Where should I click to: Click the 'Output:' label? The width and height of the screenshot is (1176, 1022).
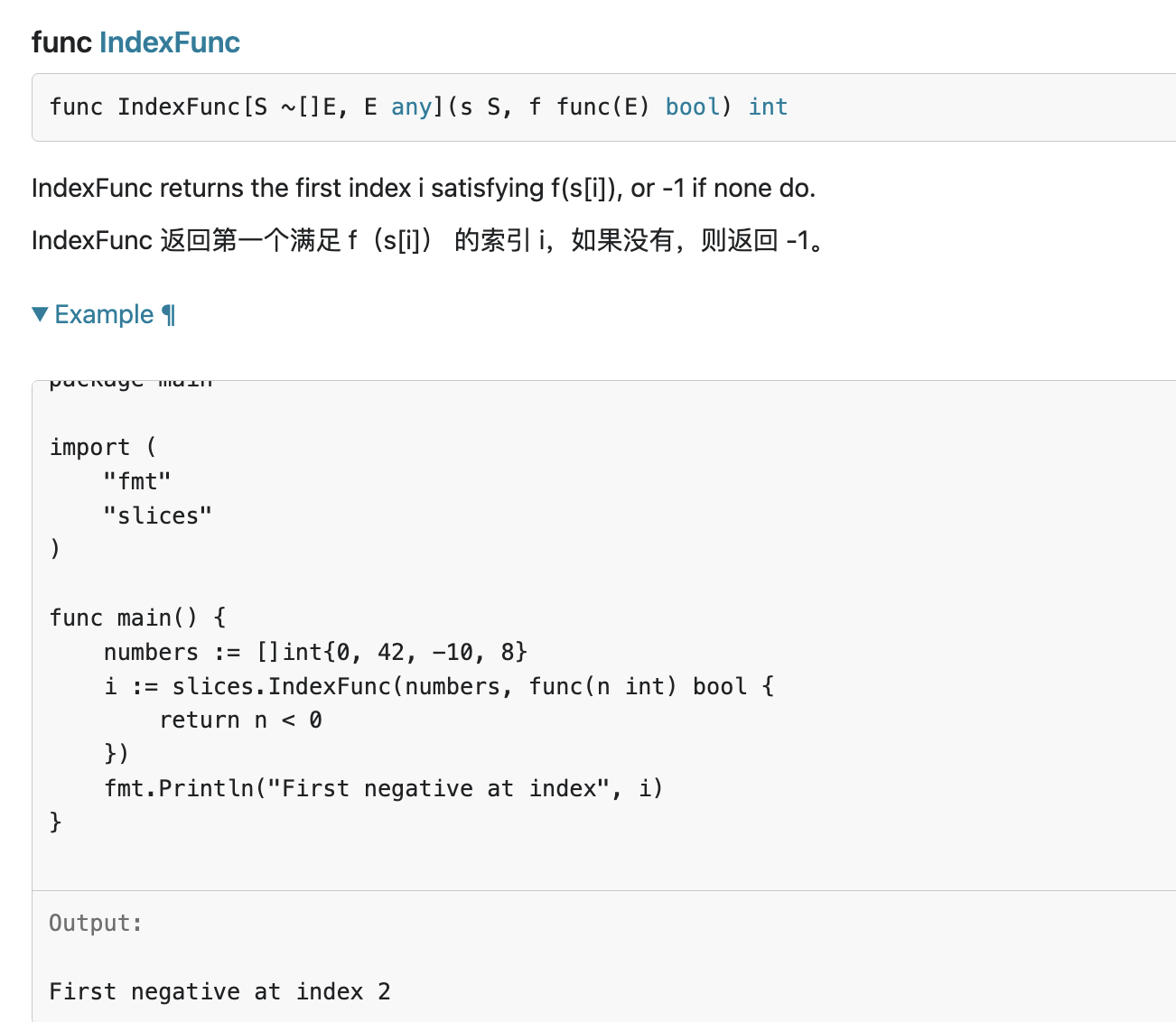pyautogui.click(x=96, y=923)
